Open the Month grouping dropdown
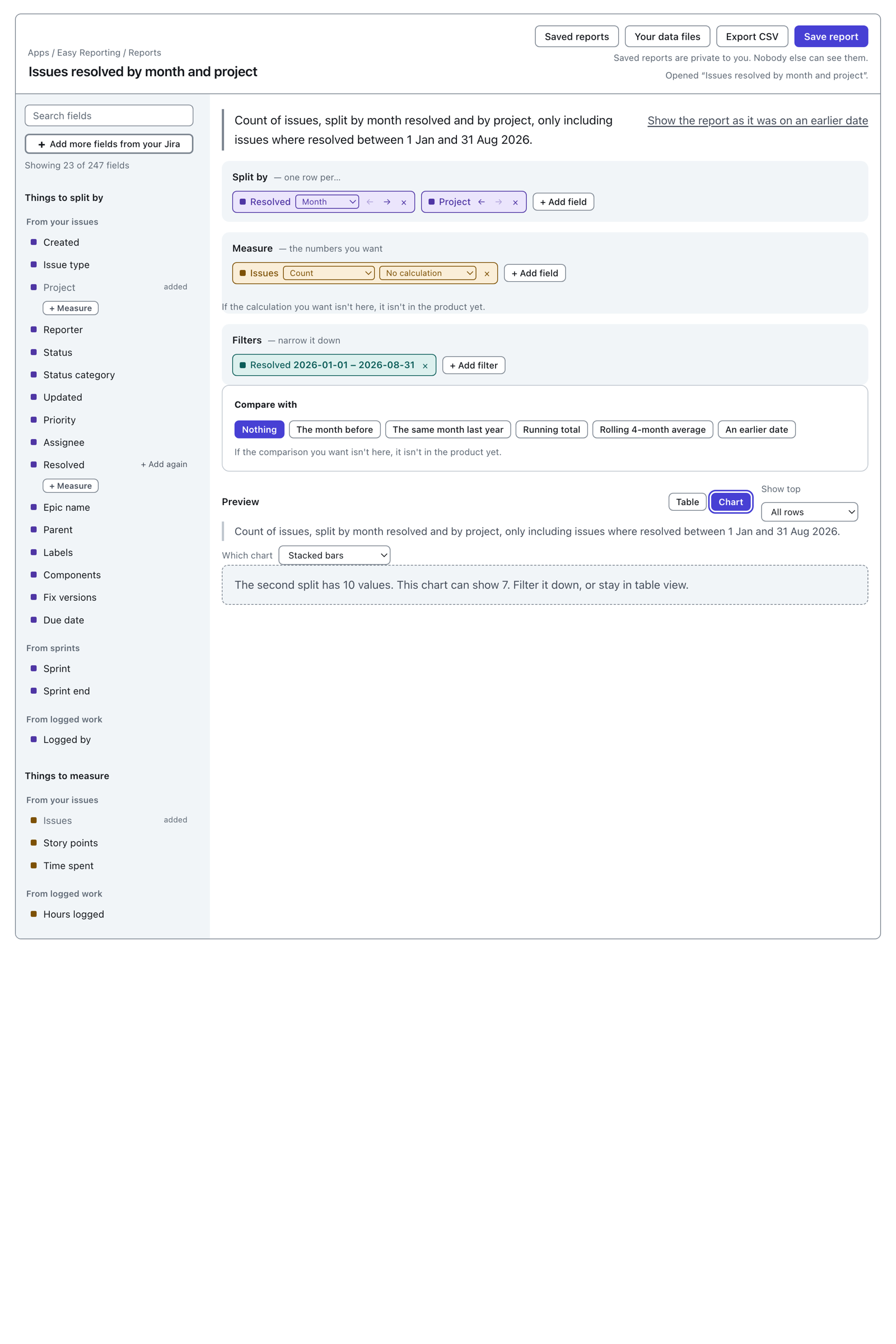Screen dimensions: 896x1344 pyautogui.click(x=327, y=202)
